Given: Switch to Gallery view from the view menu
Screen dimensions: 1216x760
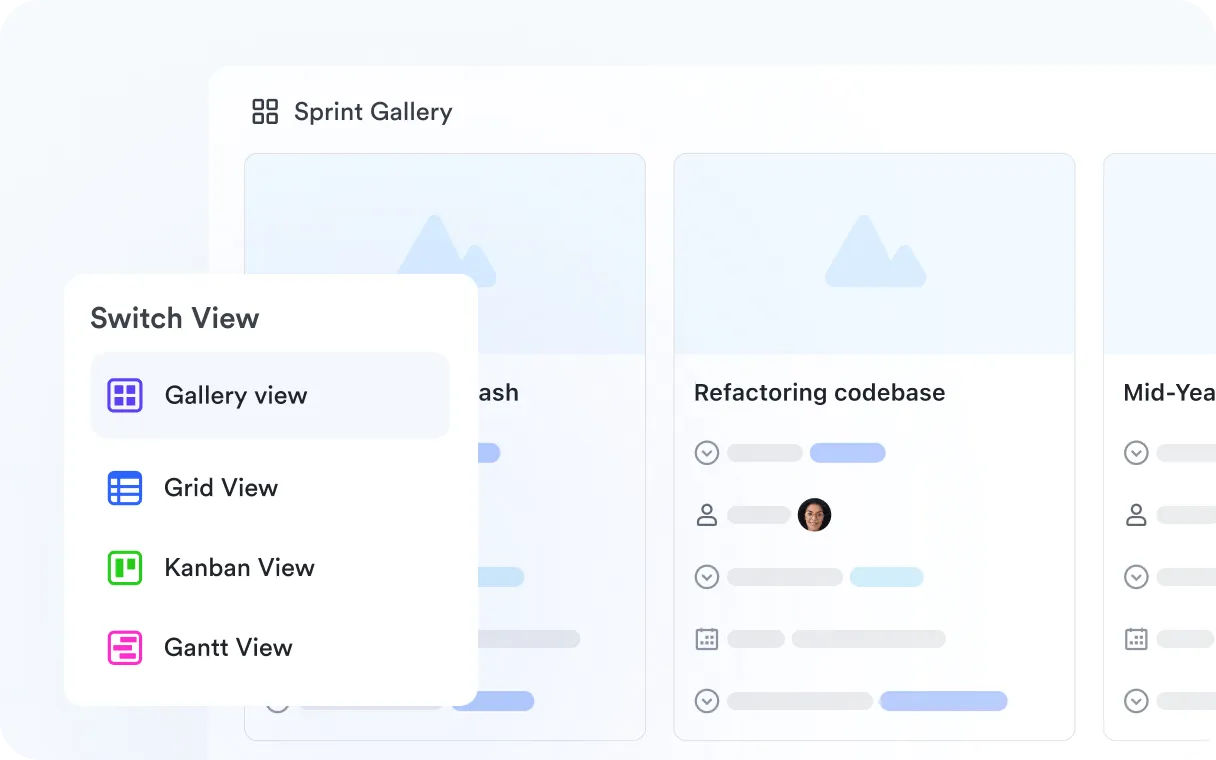Looking at the screenshot, I should click(x=236, y=395).
